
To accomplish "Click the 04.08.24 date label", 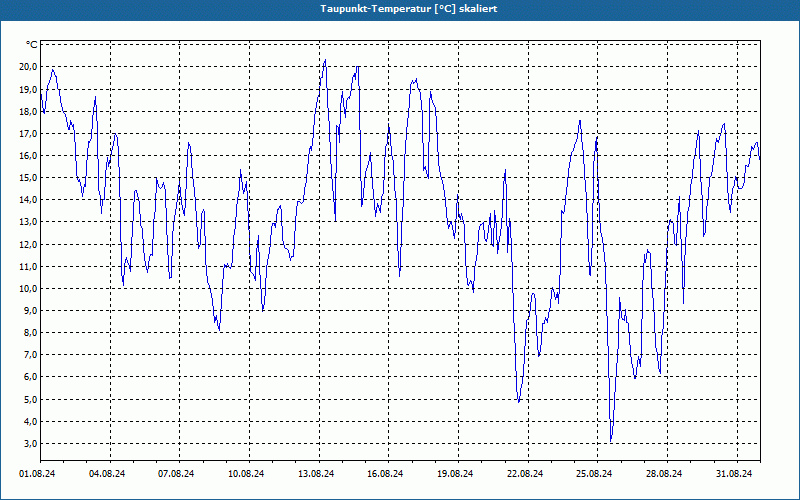I will (107, 474).
